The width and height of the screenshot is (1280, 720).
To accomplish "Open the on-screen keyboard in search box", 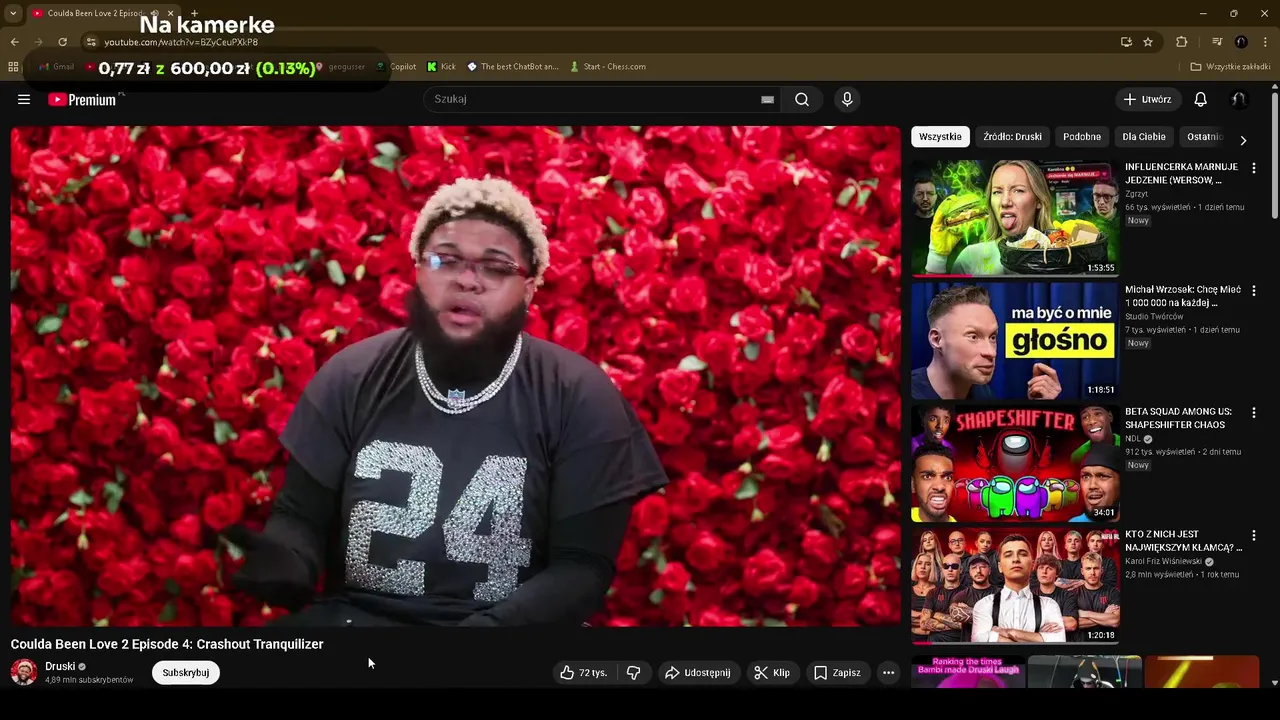I will (767, 99).
